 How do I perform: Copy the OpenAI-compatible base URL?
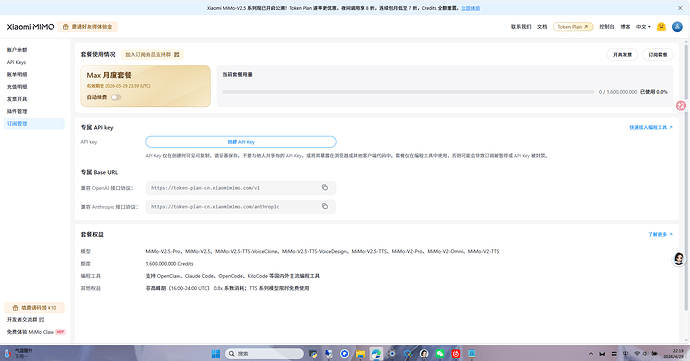tap(325, 188)
